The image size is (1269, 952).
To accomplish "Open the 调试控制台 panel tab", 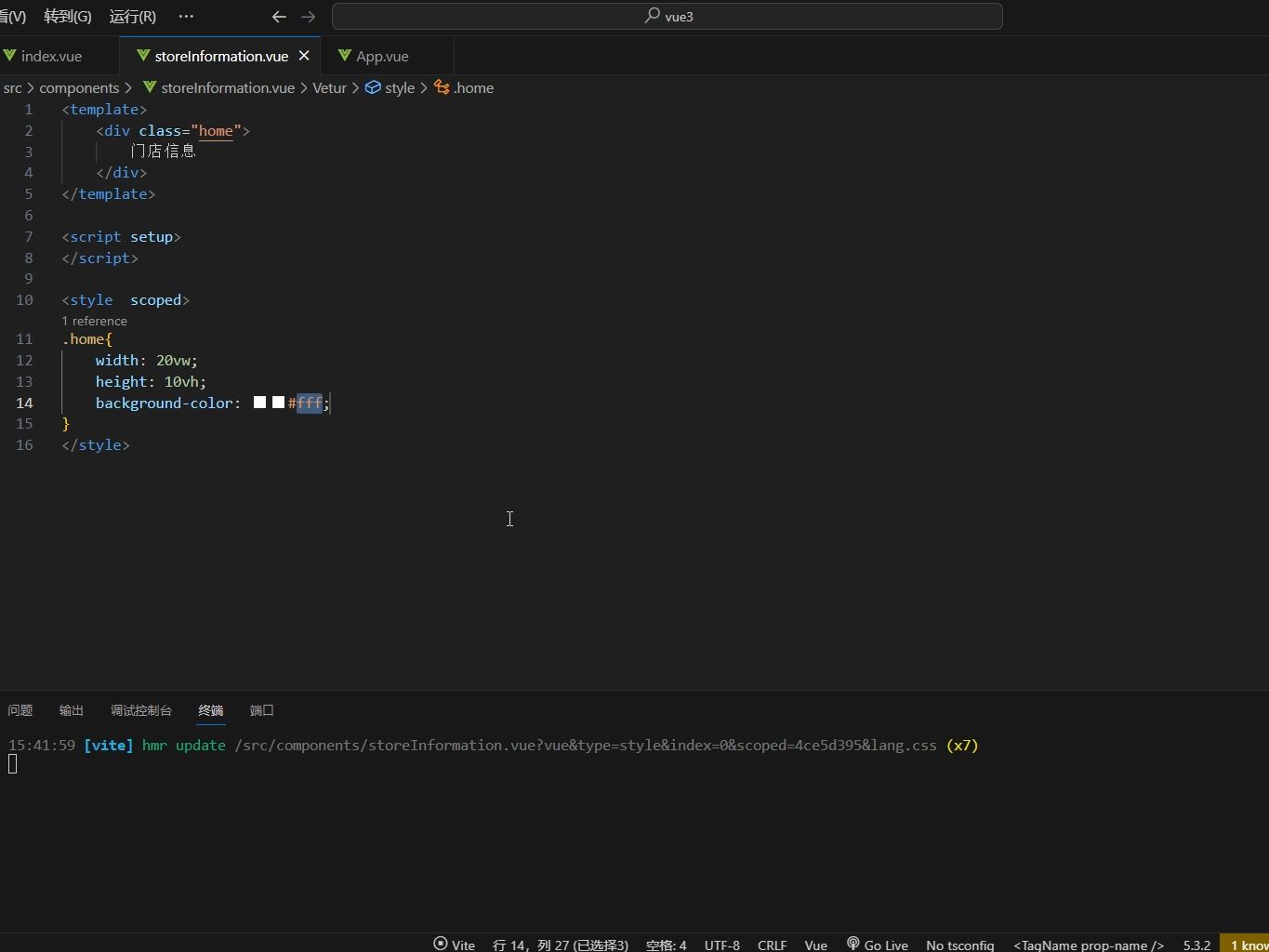I will pos(141,710).
